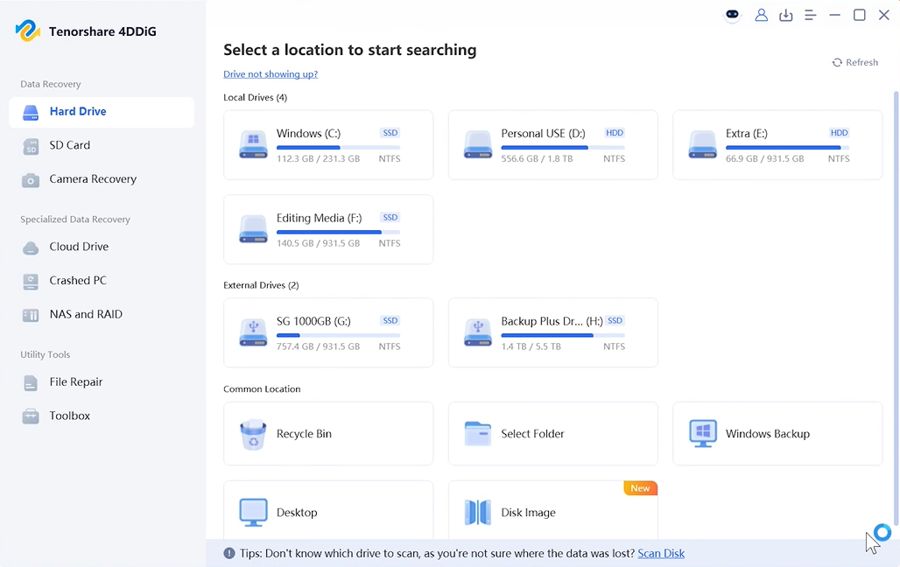Click the Backup Plus USB drive icon
900x567 pixels.
478,333
